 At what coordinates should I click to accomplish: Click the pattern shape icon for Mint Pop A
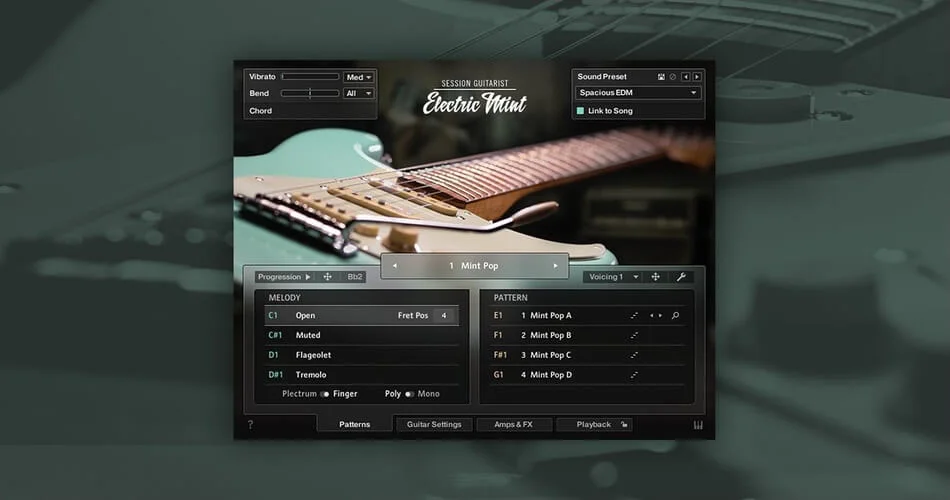634,316
